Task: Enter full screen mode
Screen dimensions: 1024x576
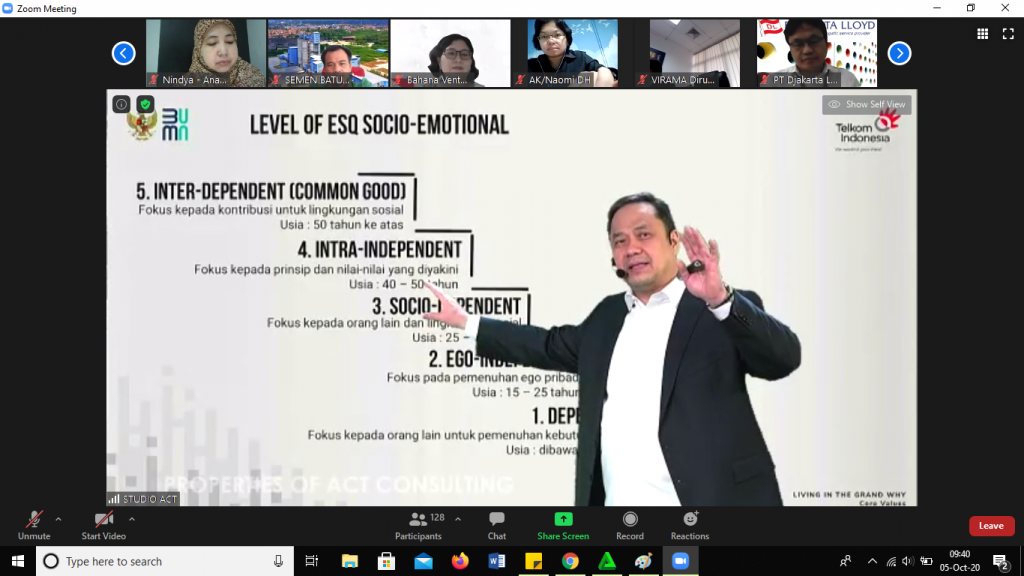Action: (1008, 33)
